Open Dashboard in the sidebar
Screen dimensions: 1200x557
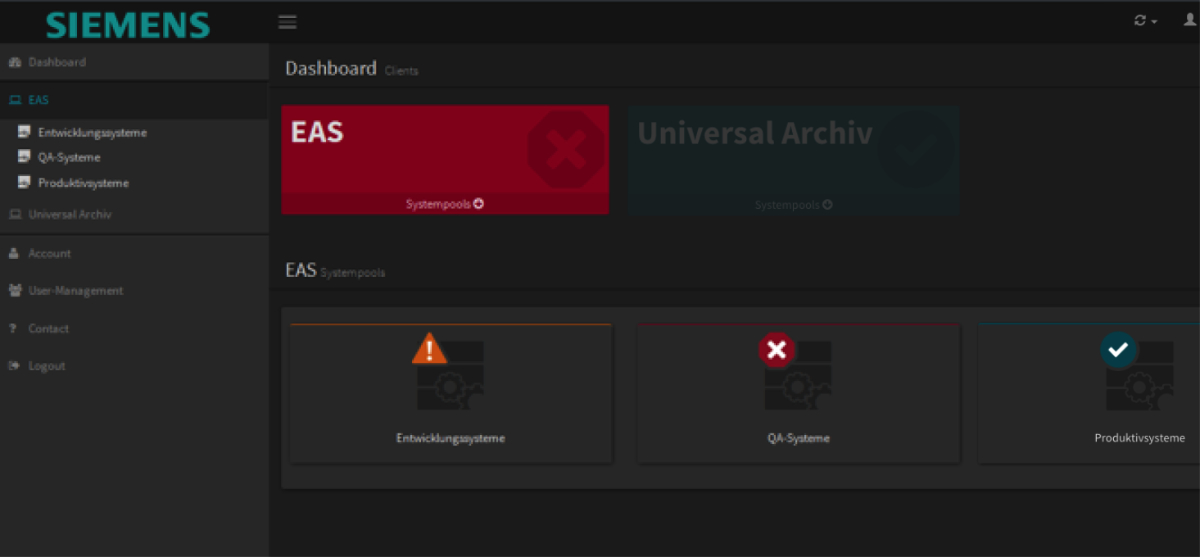coord(134,62)
